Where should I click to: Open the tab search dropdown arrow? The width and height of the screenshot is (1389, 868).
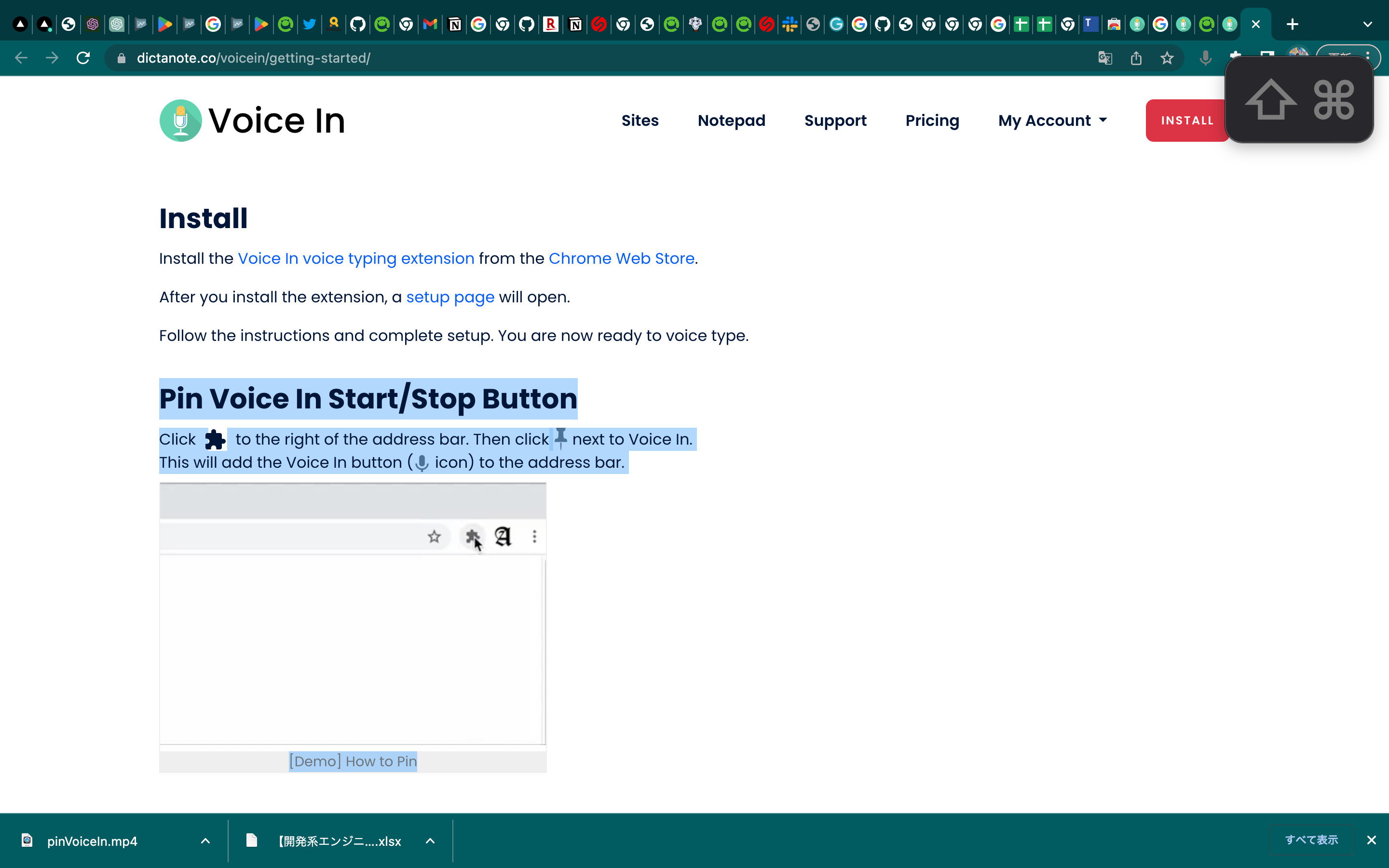pyautogui.click(x=1367, y=24)
